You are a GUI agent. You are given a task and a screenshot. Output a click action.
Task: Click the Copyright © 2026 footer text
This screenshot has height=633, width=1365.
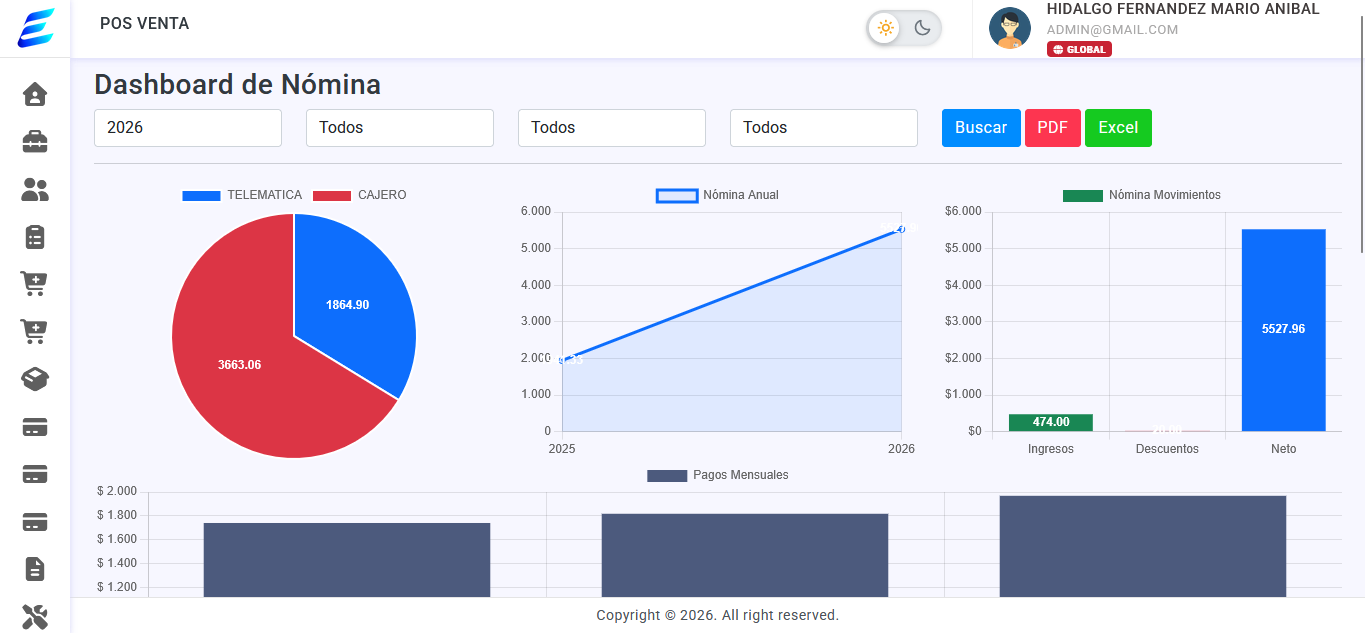tap(717, 615)
